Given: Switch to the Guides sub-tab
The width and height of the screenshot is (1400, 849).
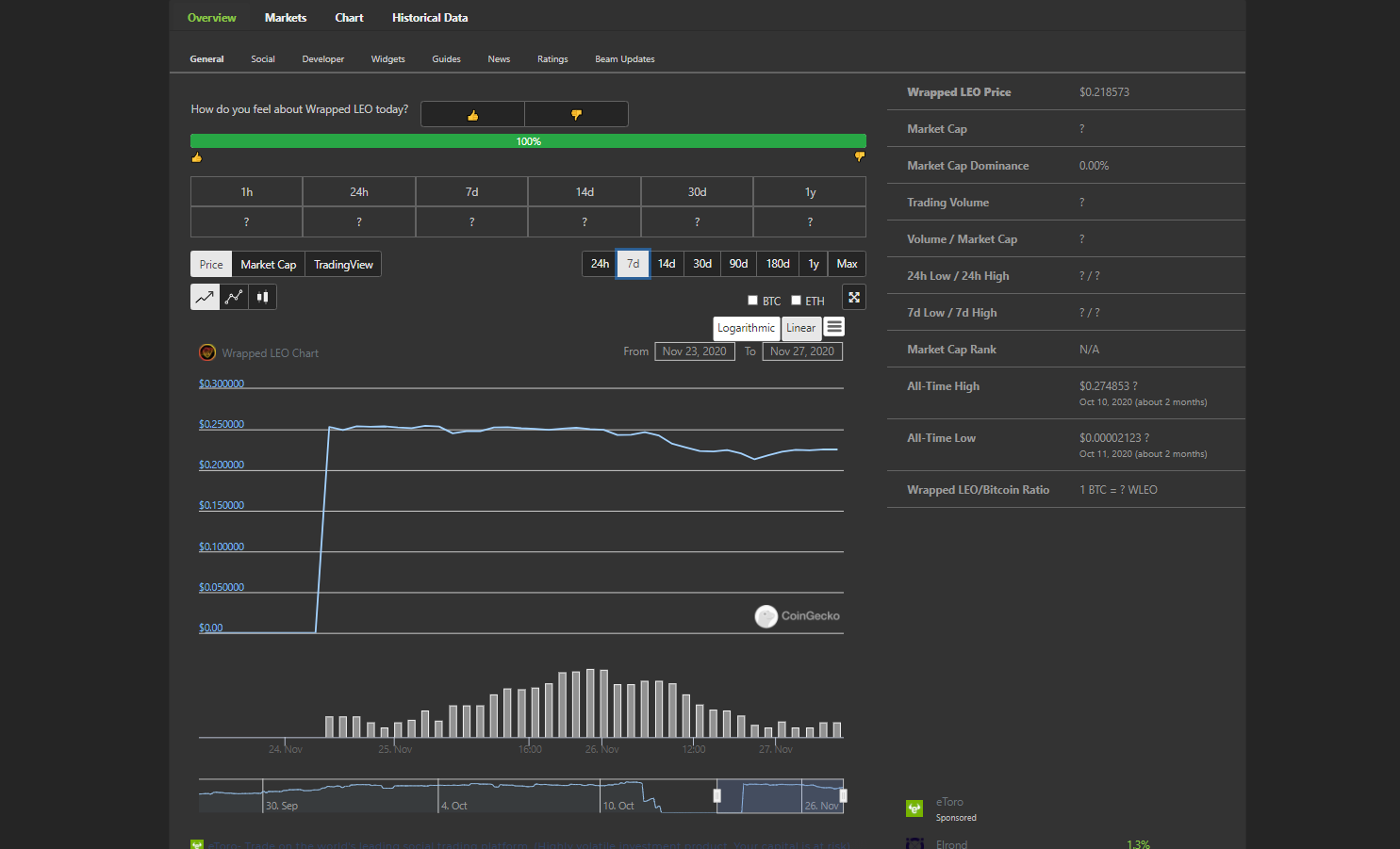Looking at the screenshot, I should click(446, 59).
